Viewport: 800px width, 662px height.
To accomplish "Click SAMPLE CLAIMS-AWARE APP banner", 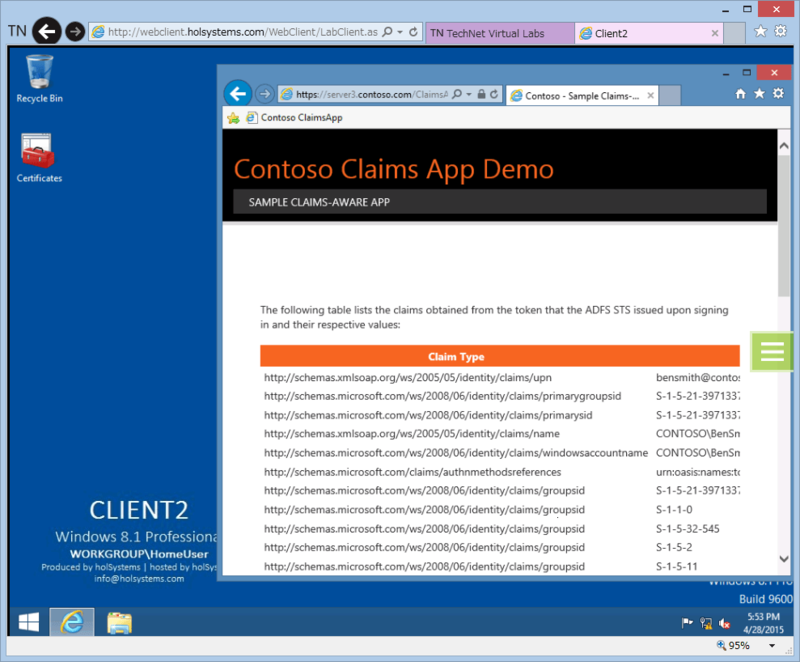I will 499,202.
